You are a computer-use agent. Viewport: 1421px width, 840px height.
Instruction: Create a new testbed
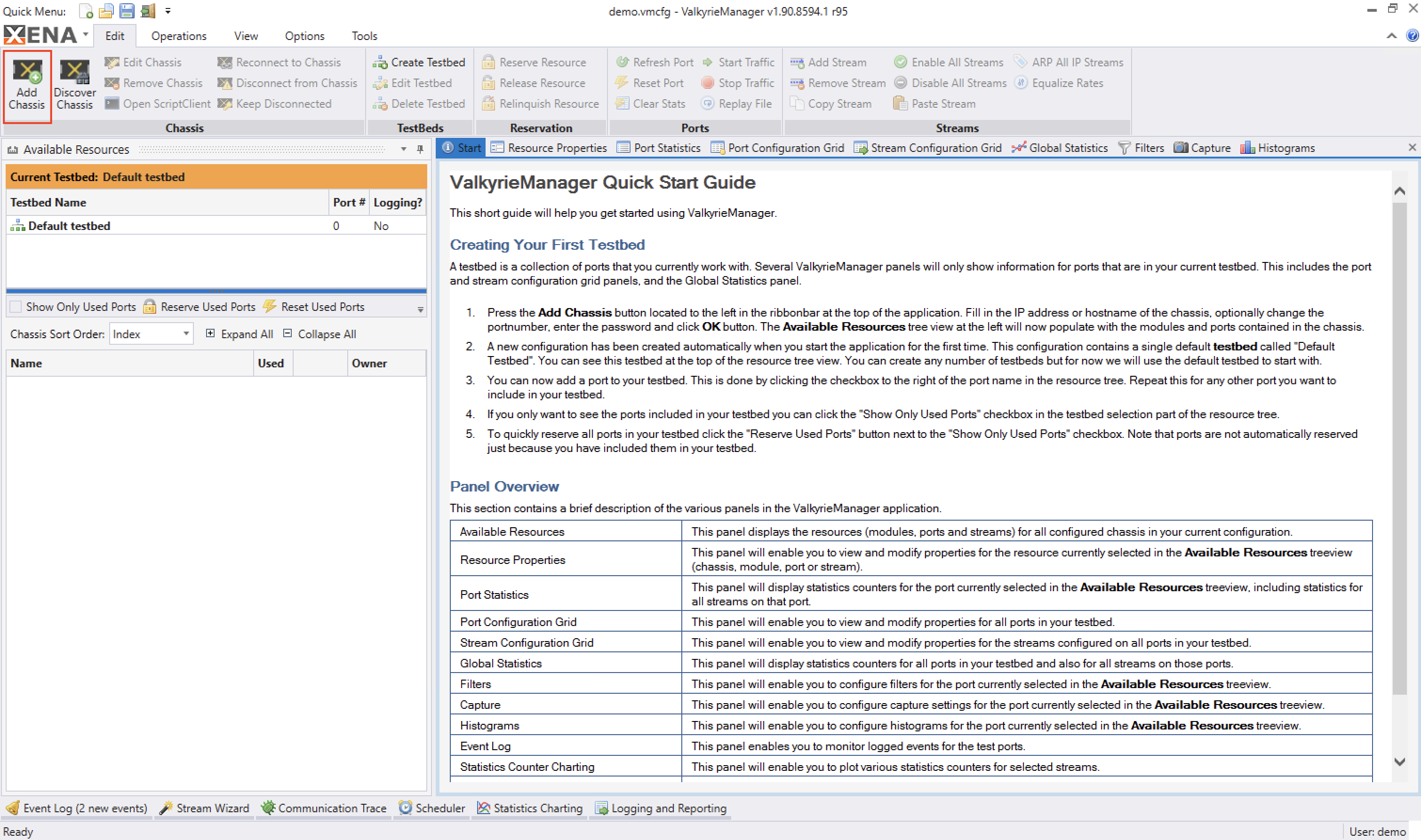pos(419,62)
